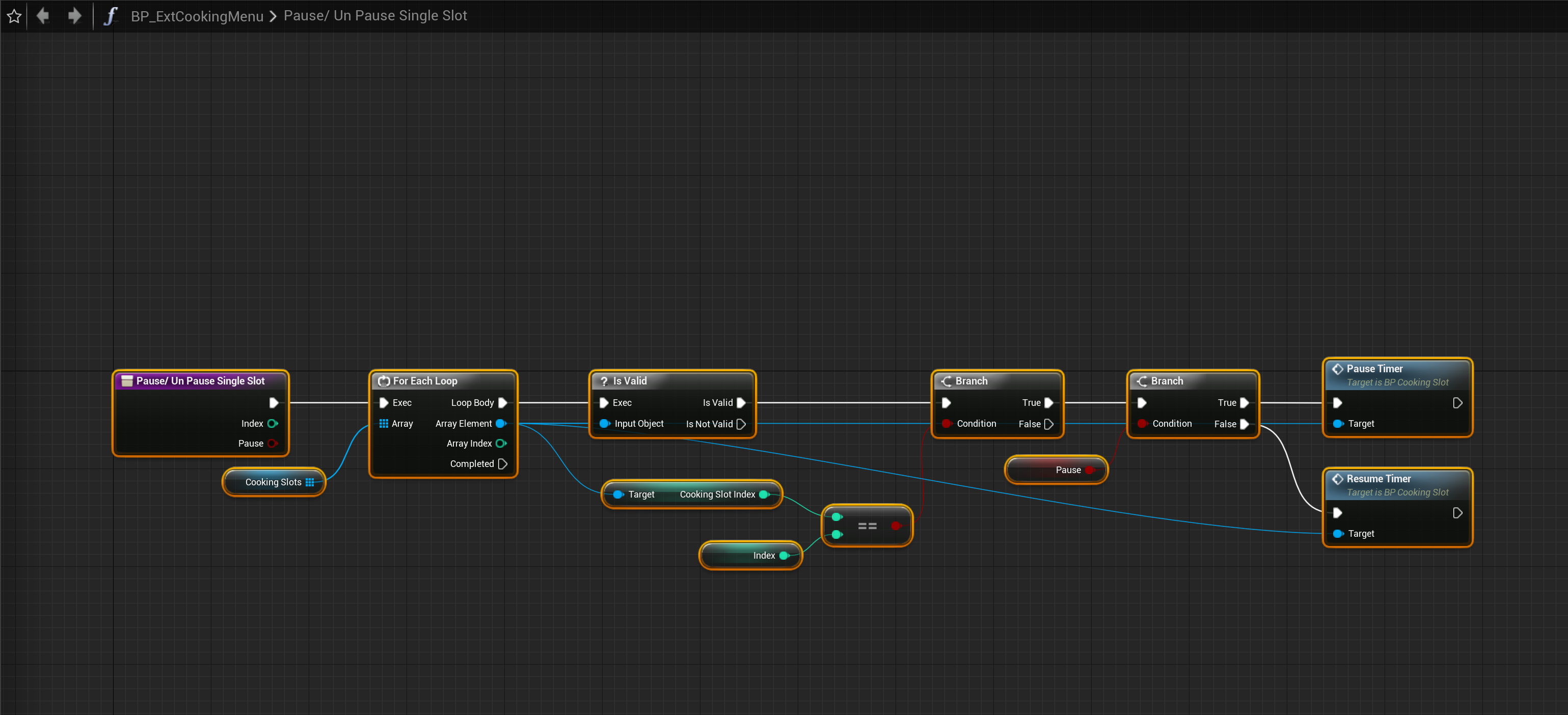The image size is (1568, 715).
Task: Click red Pause pin on entry node
Action: coord(272,443)
